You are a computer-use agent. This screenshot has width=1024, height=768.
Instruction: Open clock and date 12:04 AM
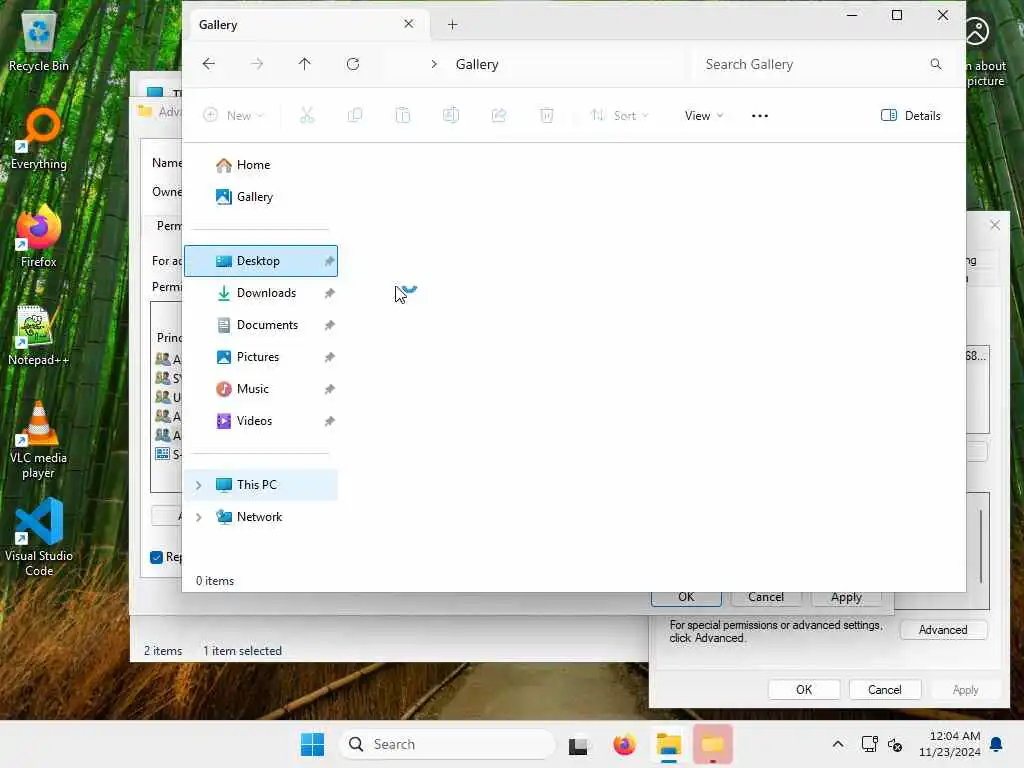pos(949,744)
